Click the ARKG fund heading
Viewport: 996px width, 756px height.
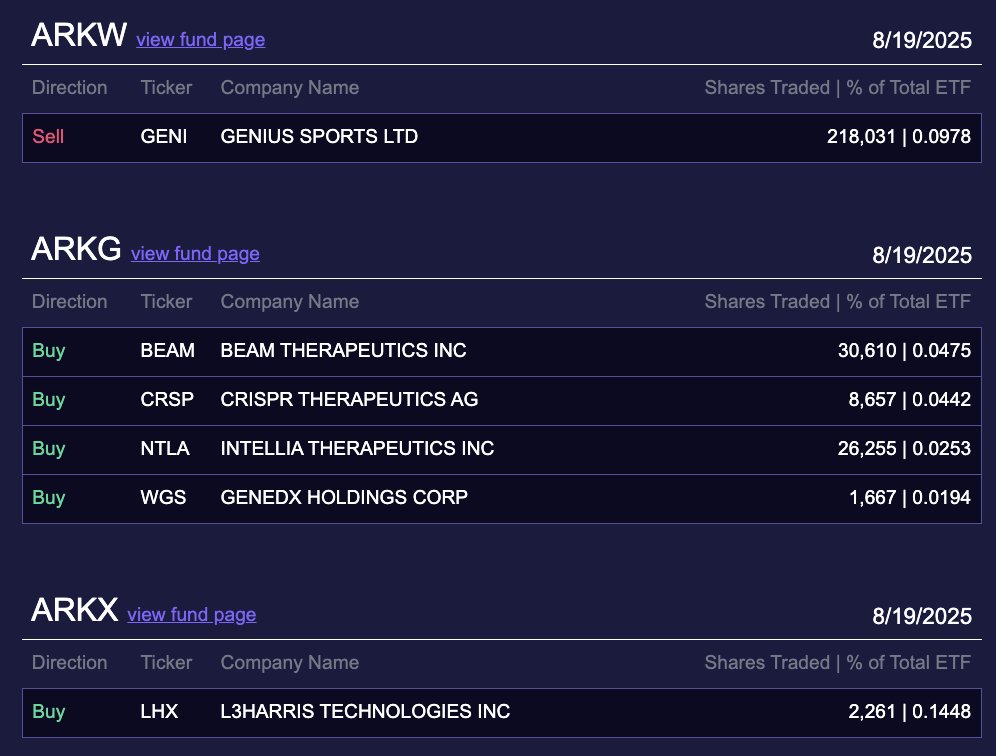[76, 249]
